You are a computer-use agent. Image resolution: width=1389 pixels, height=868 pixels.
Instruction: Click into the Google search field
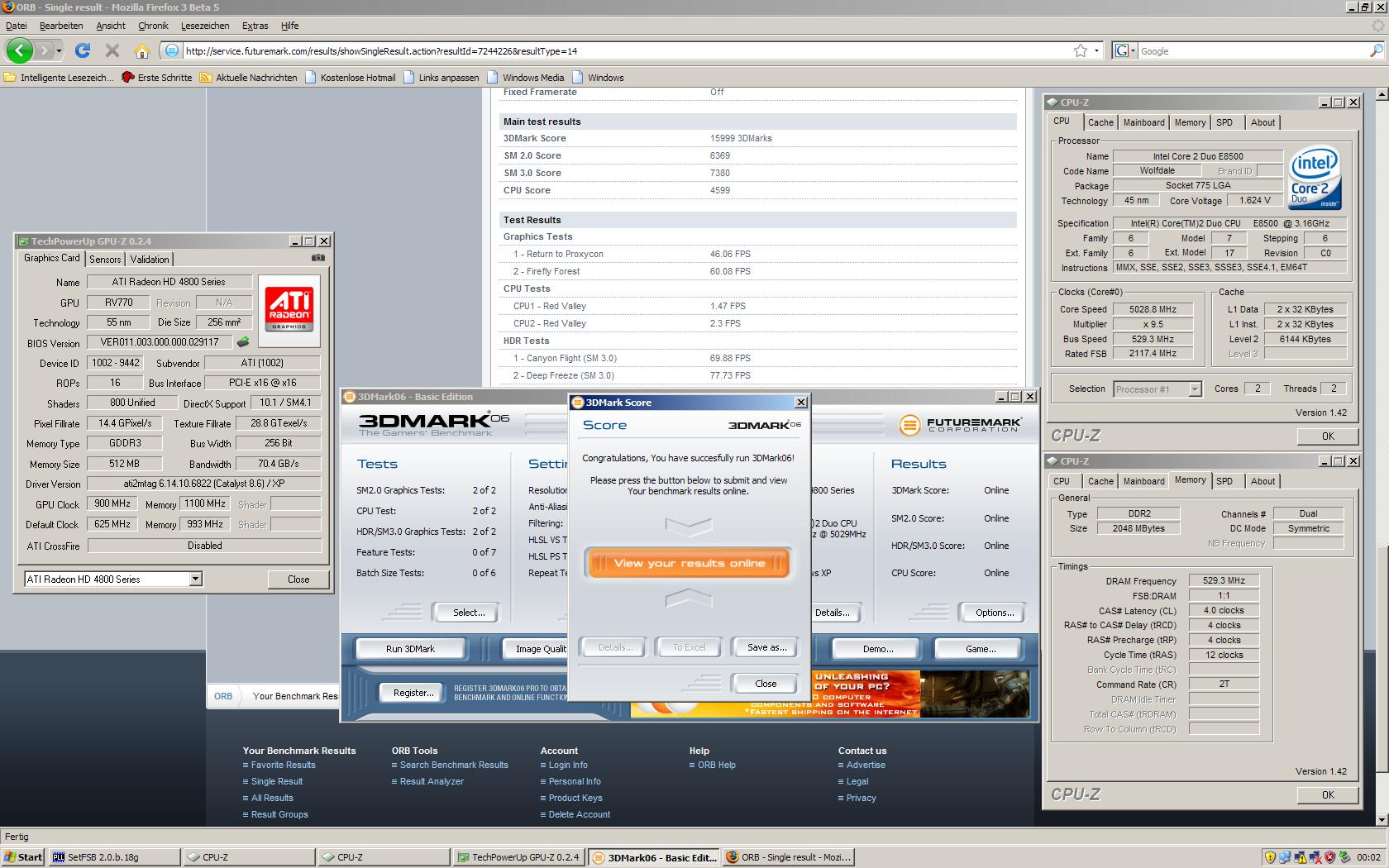[x=1252, y=51]
